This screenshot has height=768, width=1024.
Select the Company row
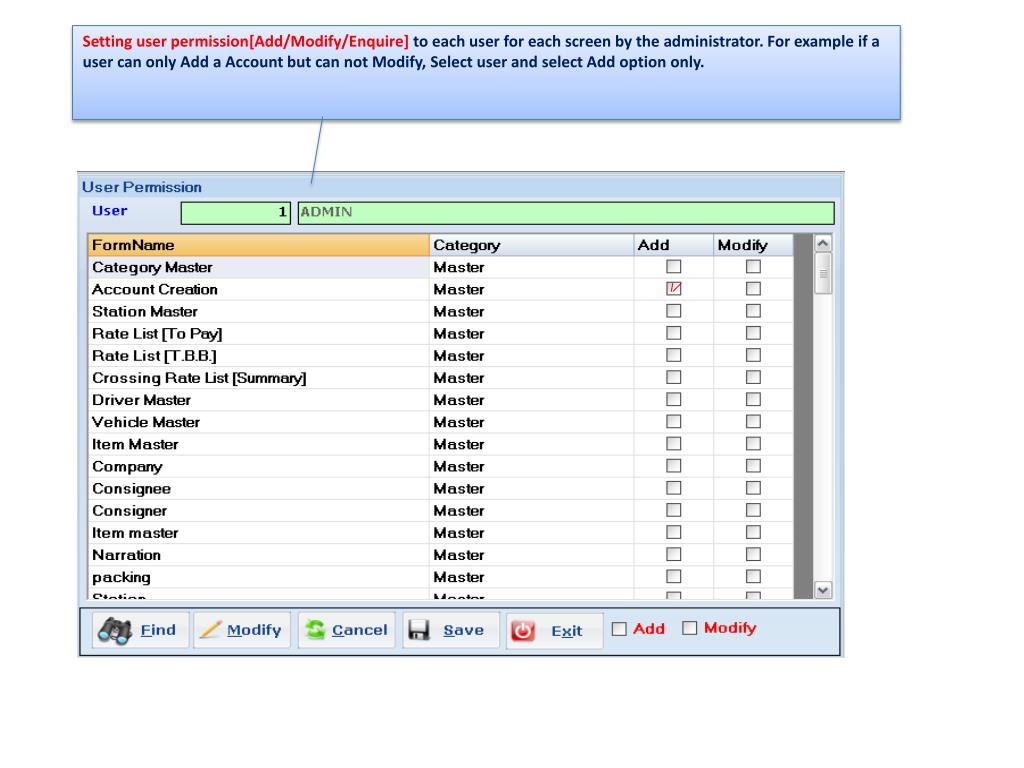441,467
